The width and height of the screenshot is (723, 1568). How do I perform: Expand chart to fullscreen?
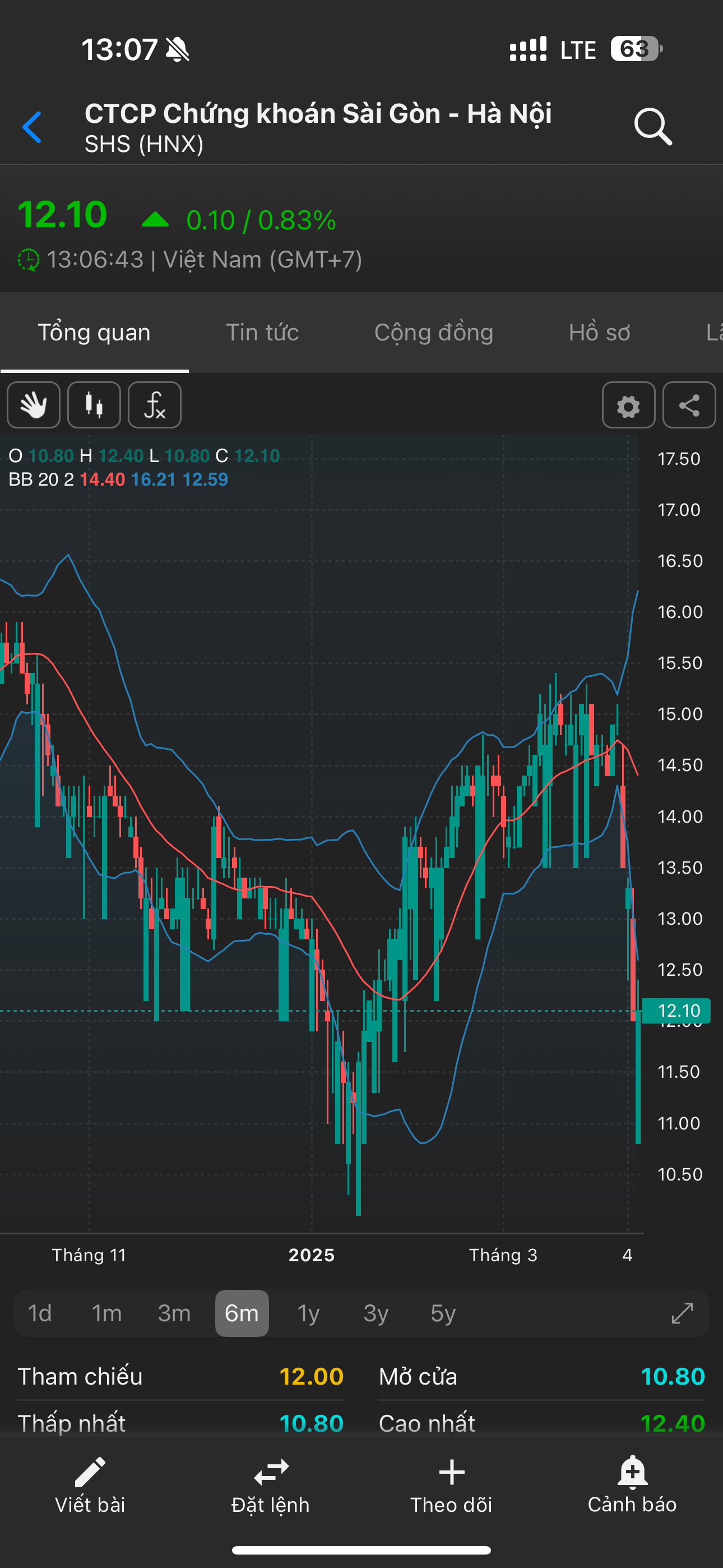tap(682, 1313)
